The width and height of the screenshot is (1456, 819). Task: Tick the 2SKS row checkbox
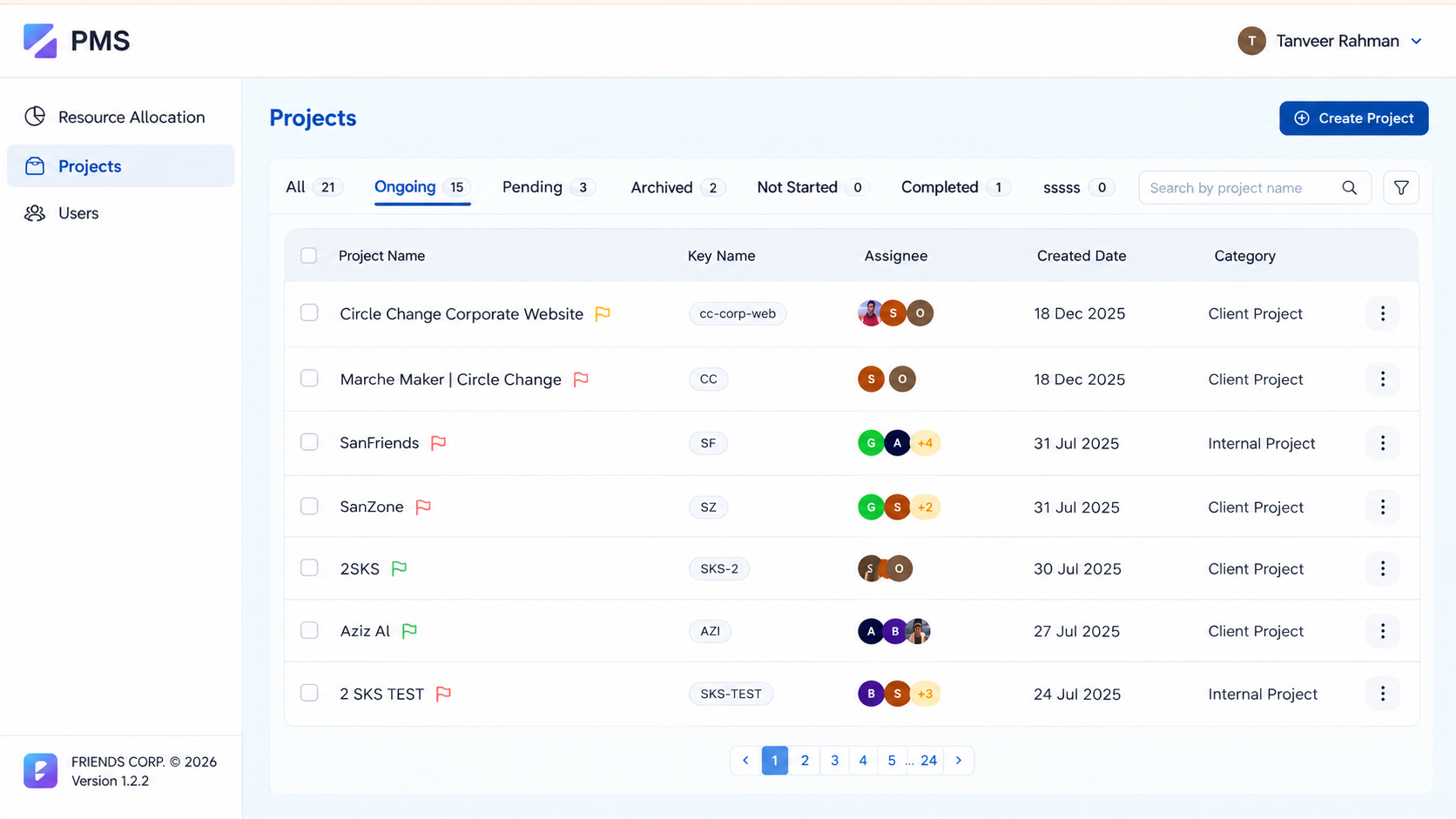[309, 567]
